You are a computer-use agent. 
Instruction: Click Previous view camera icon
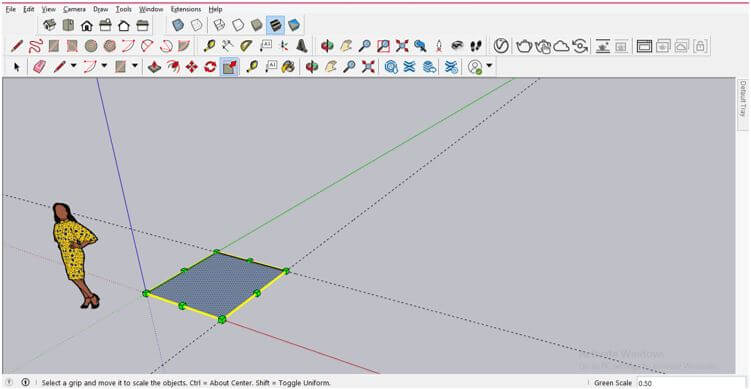click(420, 46)
